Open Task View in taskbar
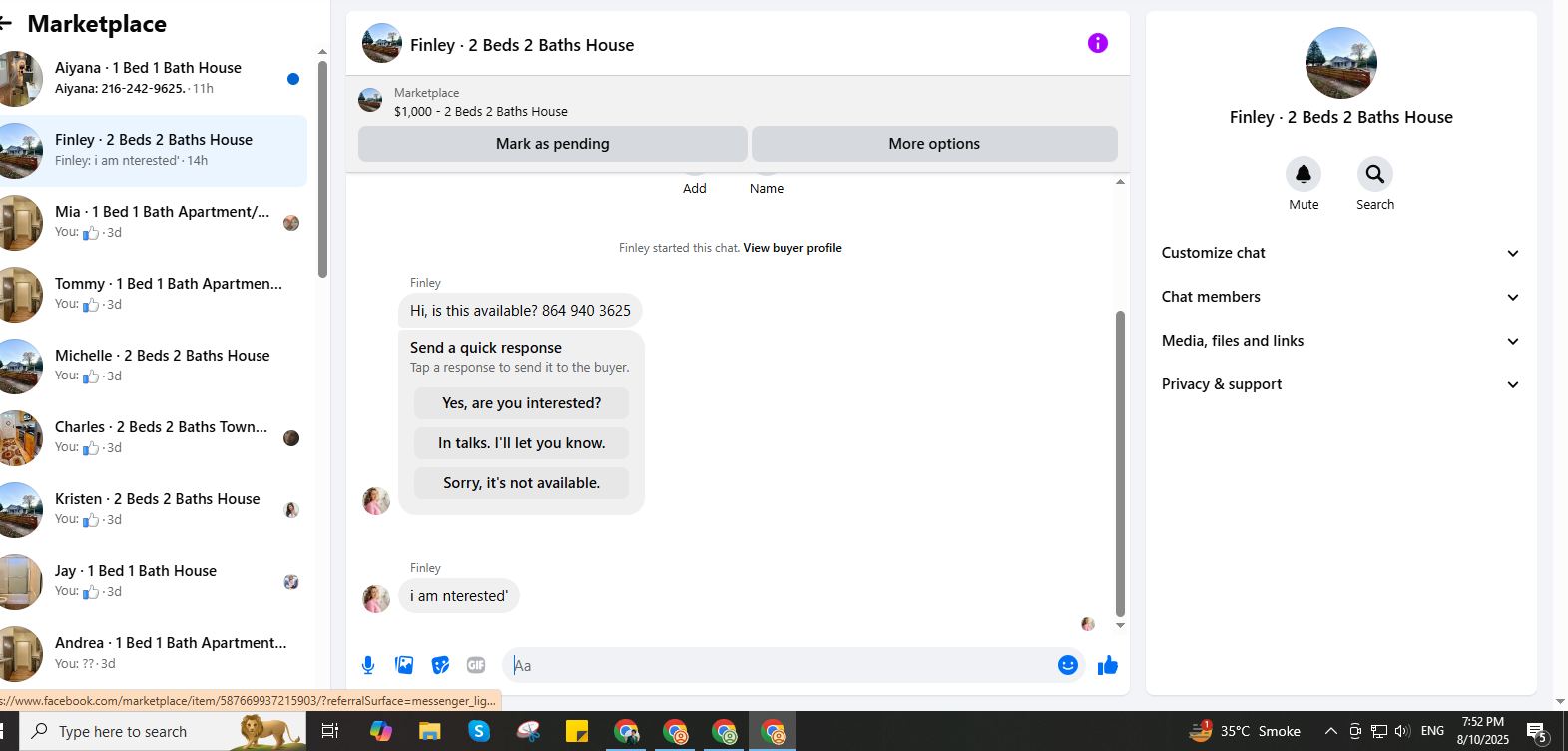The width and height of the screenshot is (1568, 751). tap(329, 731)
